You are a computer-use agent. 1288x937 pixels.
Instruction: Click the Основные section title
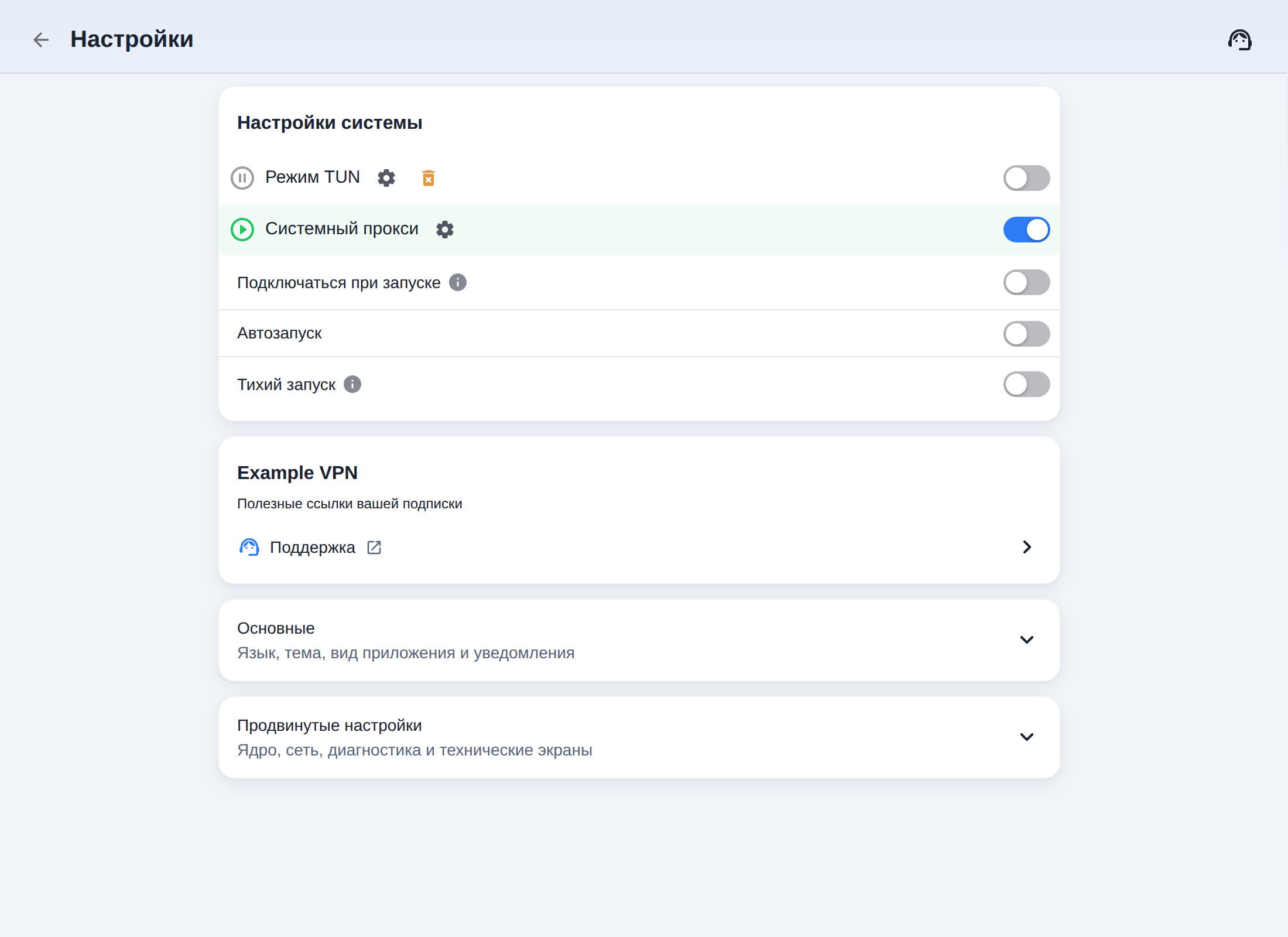pos(276,628)
